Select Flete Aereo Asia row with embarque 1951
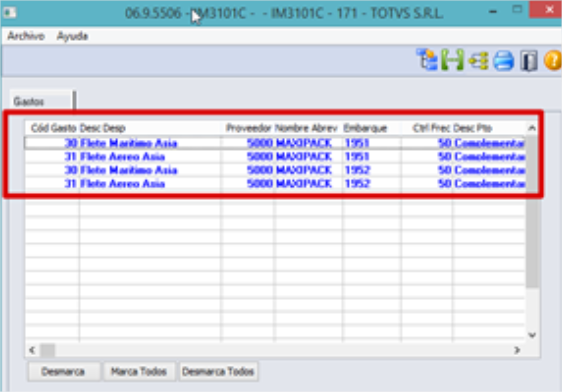The height and width of the screenshot is (392, 562). [x=275, y=157]
